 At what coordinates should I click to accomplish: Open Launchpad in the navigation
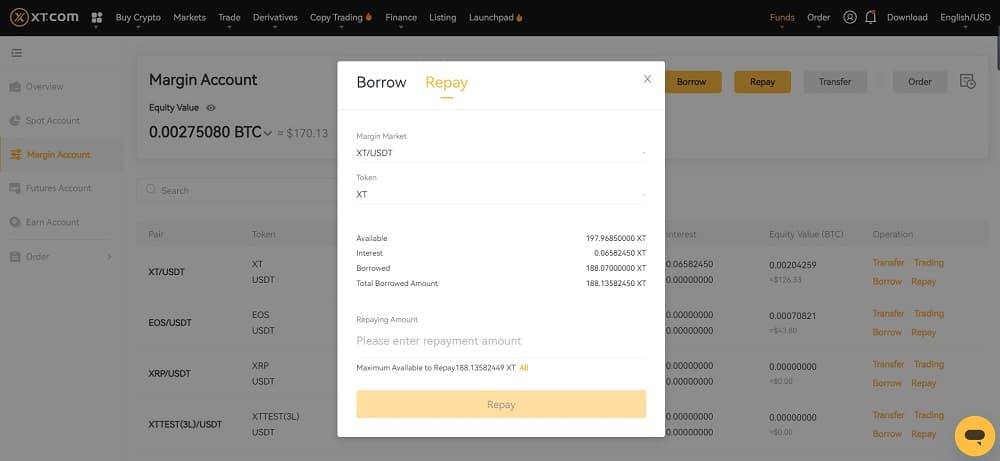click(x=496, y=17)
